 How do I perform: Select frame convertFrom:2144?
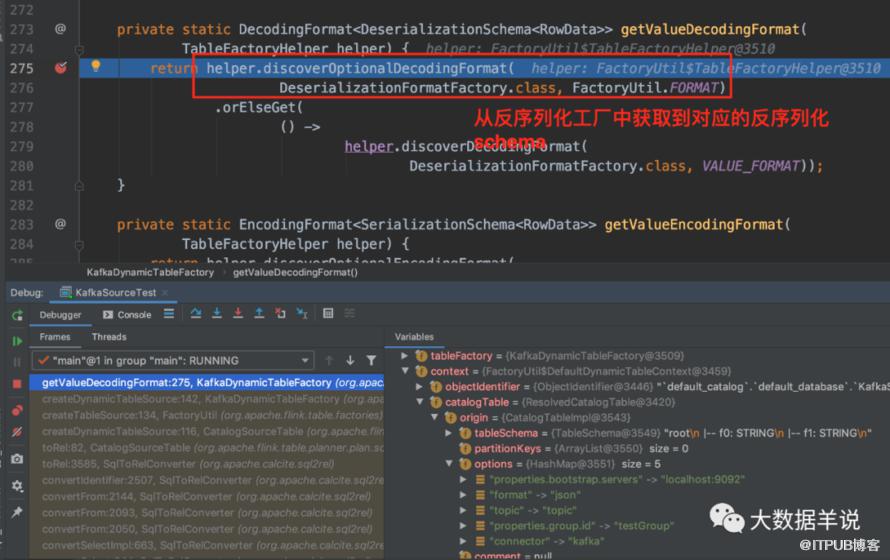[207, 496]
